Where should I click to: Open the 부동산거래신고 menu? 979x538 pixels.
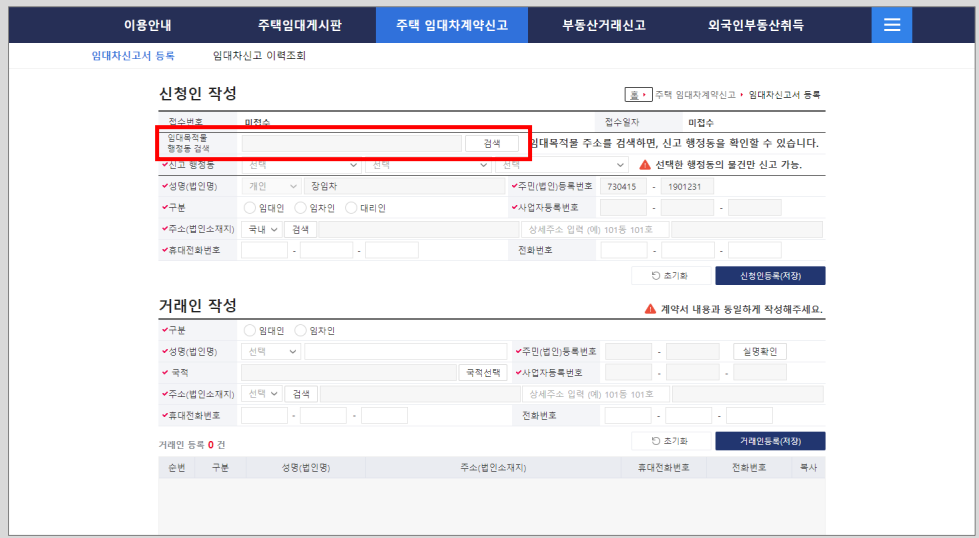(x=604, y=26)
